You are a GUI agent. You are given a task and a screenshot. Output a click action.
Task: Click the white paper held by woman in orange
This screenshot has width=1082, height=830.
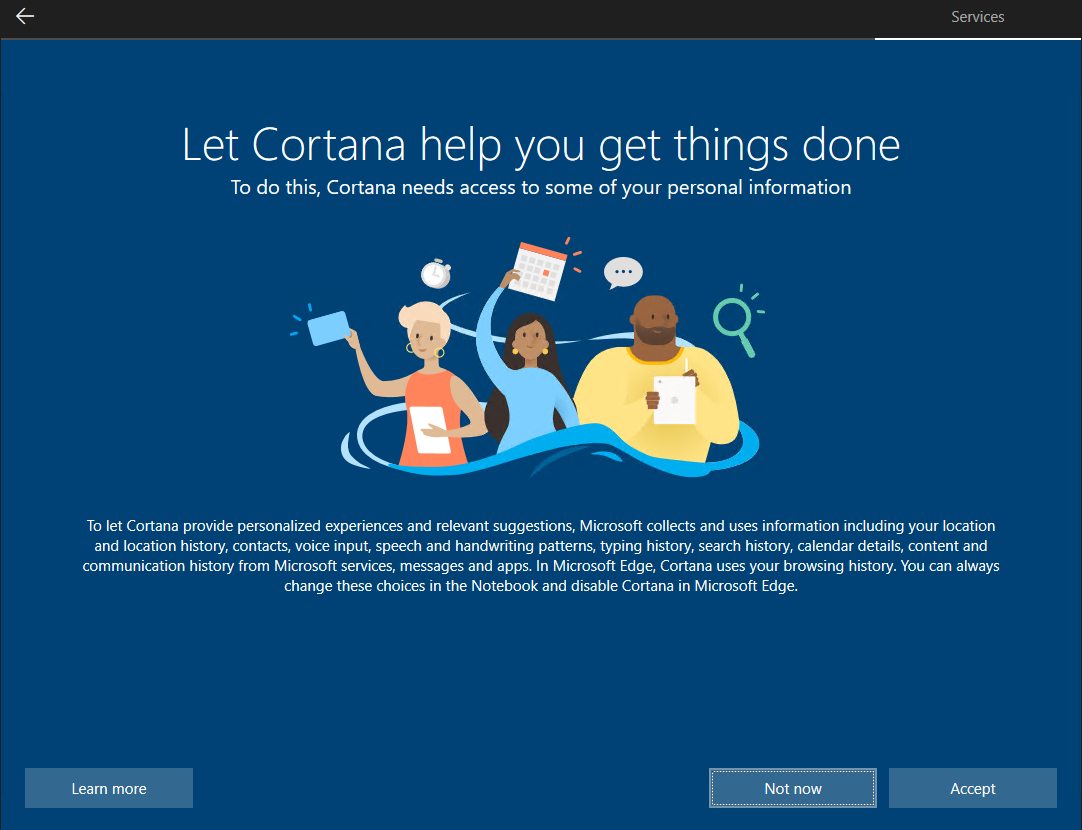coord(429,429)
